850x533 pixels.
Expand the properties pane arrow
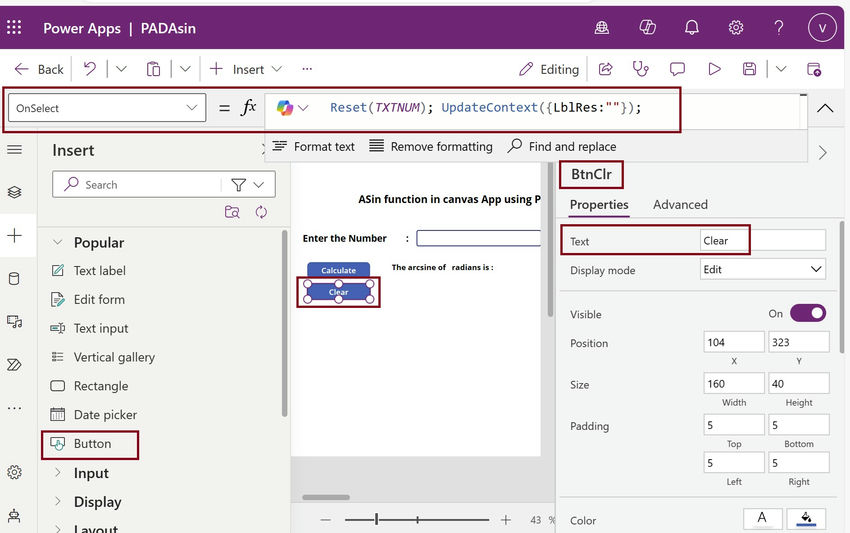(823, 153)
